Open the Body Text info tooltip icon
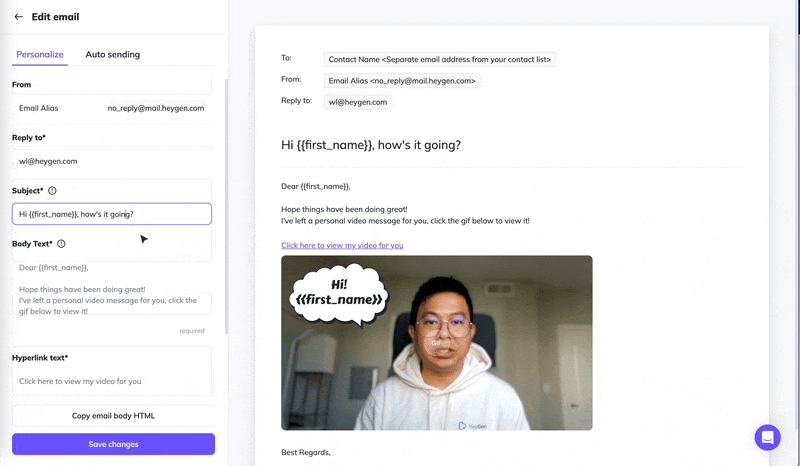 pyautogui.click(x=61, y=243)
